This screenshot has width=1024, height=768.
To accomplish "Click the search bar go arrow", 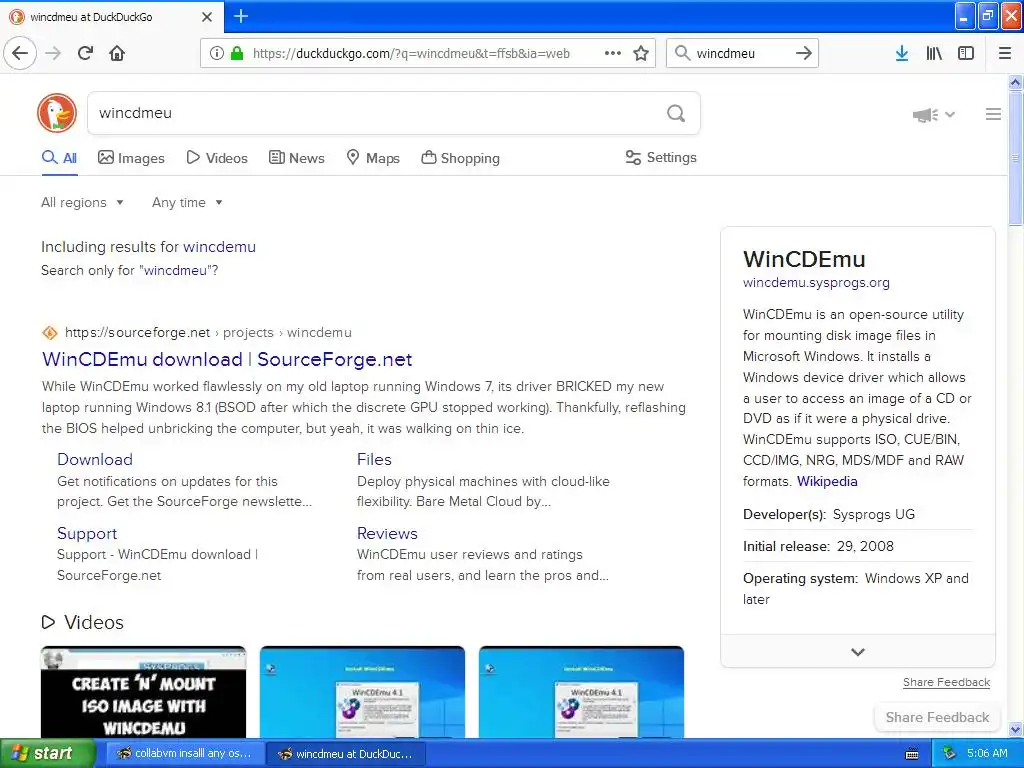I will pyautogui.click(x=804, y=53).
